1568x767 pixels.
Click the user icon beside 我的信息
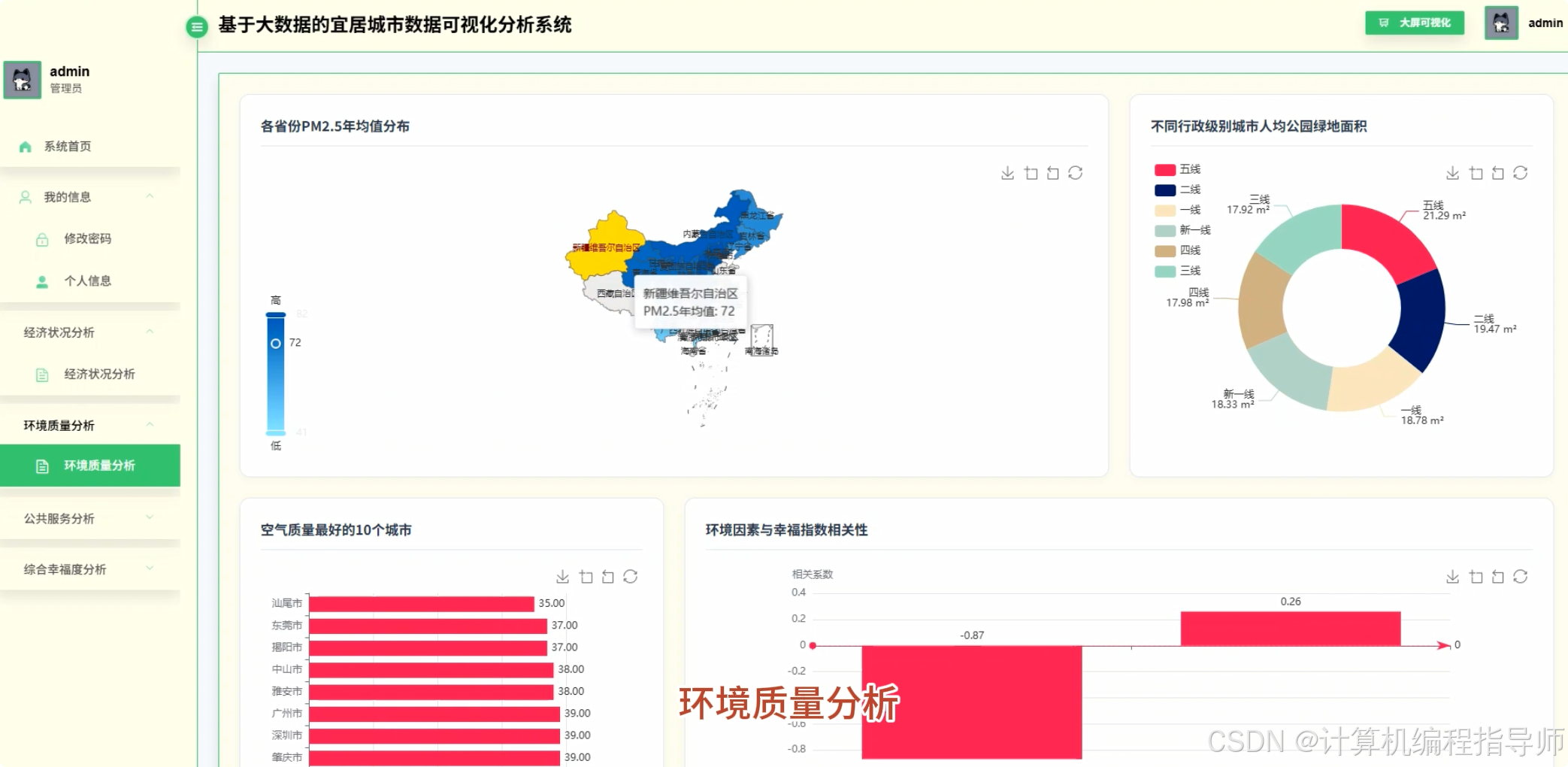(x=26, y=197)
